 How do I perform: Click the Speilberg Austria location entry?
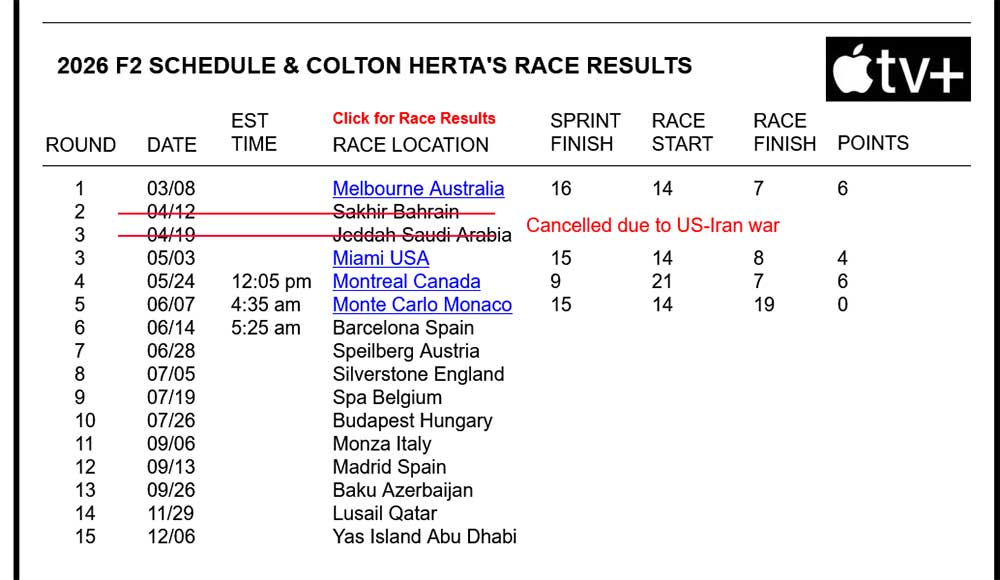pyautogui.click(x=406, y=351)
